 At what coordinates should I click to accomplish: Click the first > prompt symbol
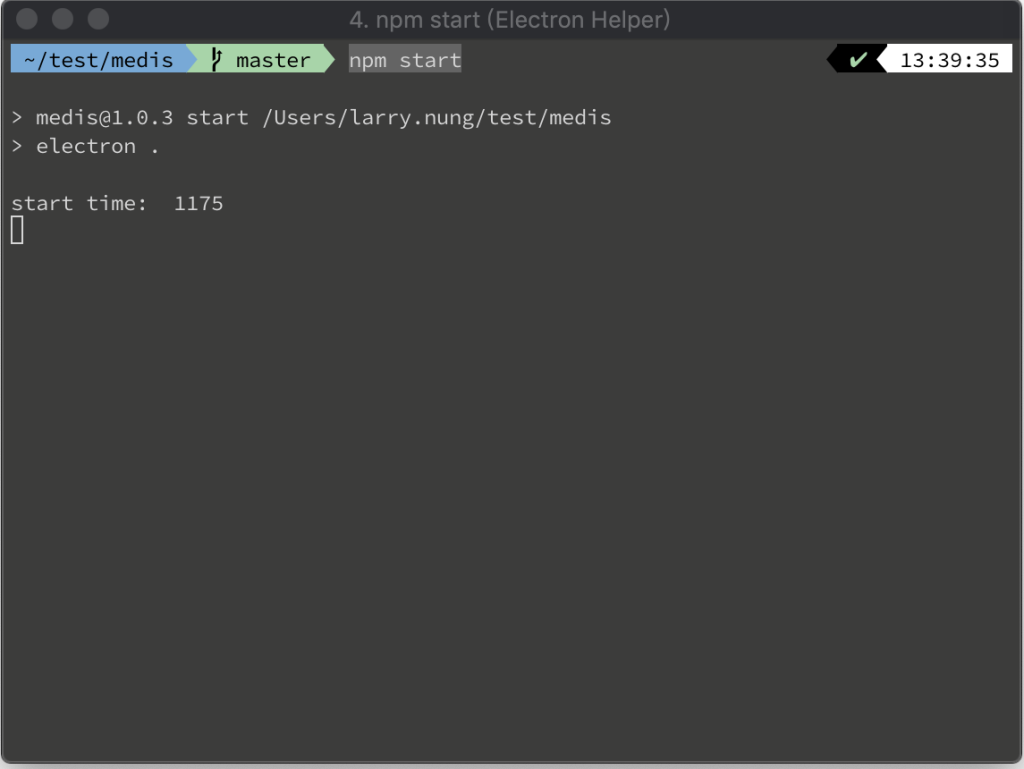click(x=17, y=118)
